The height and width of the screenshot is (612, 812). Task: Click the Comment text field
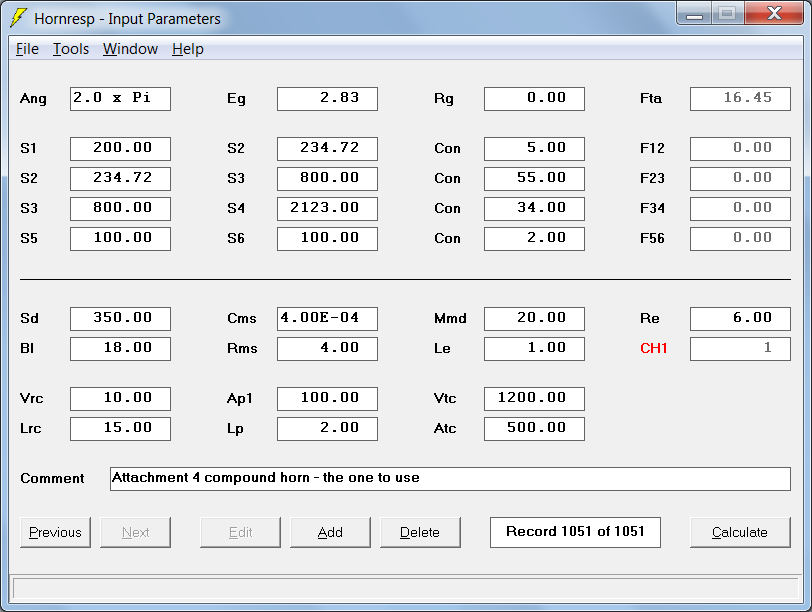coord(451,479)
